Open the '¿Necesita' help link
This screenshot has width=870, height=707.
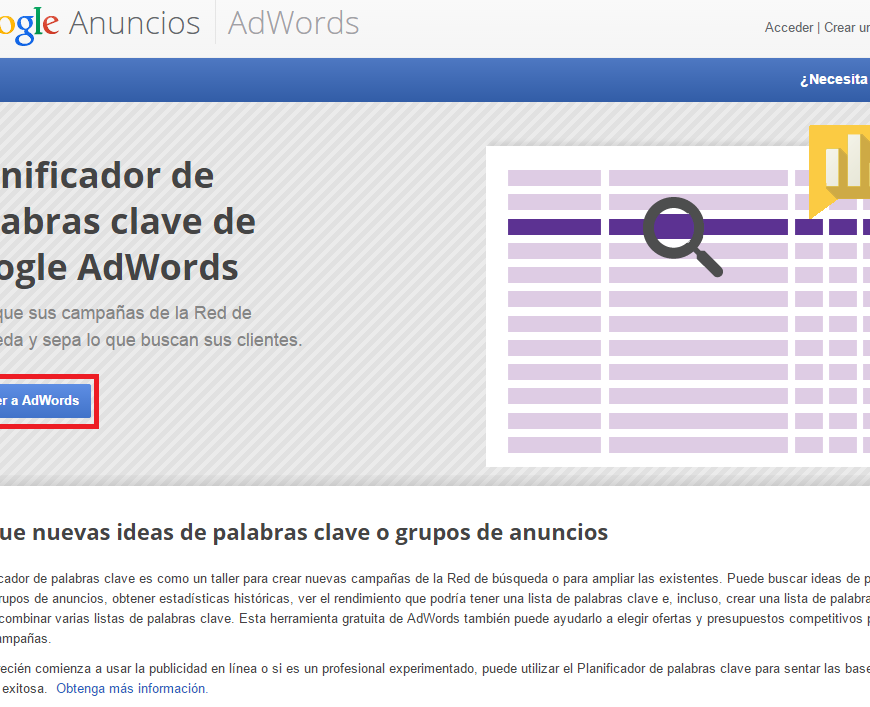tap(834, 79)
